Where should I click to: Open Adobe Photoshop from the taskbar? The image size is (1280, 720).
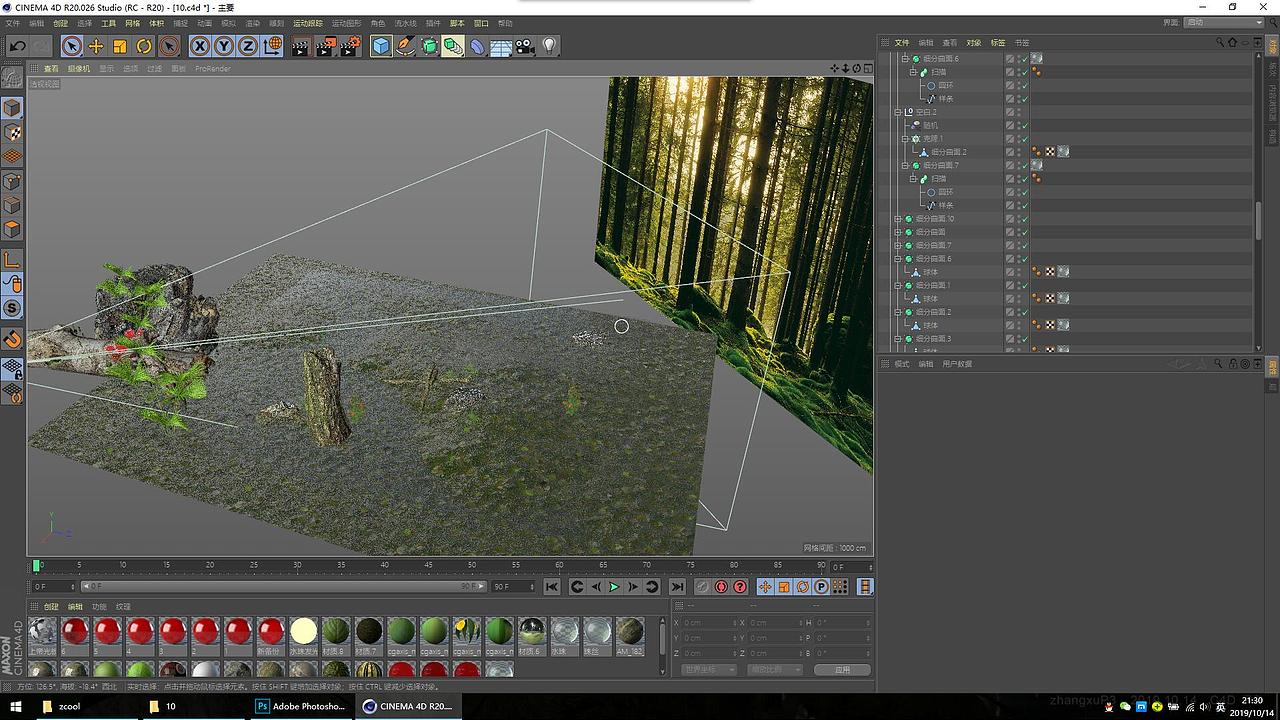[301, 706]
